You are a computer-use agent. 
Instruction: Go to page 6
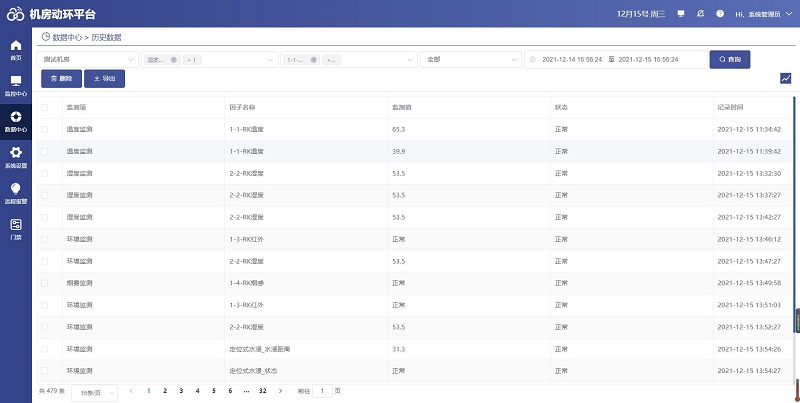[x=230, y=391]
